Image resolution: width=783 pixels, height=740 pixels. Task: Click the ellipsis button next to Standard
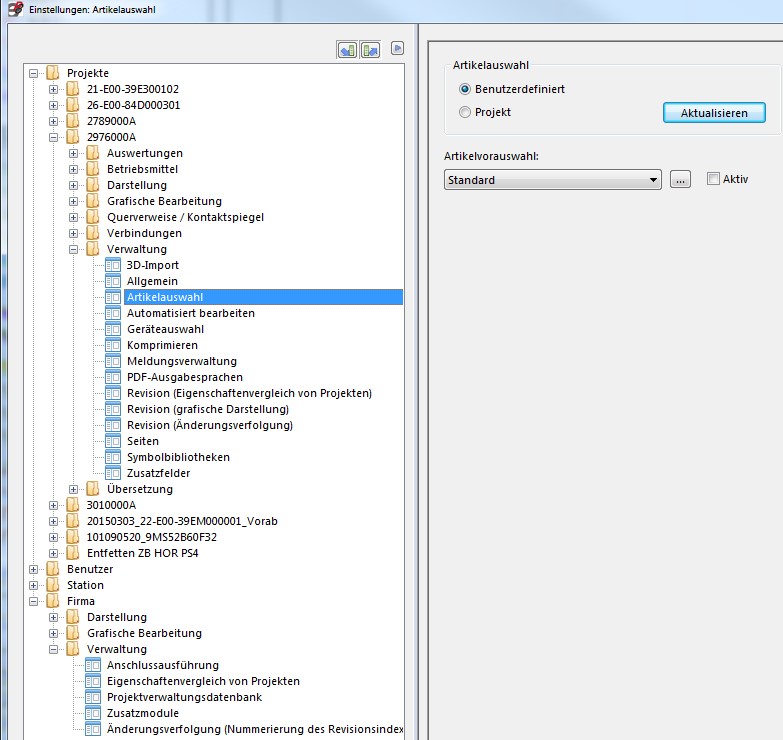(680, 179)
